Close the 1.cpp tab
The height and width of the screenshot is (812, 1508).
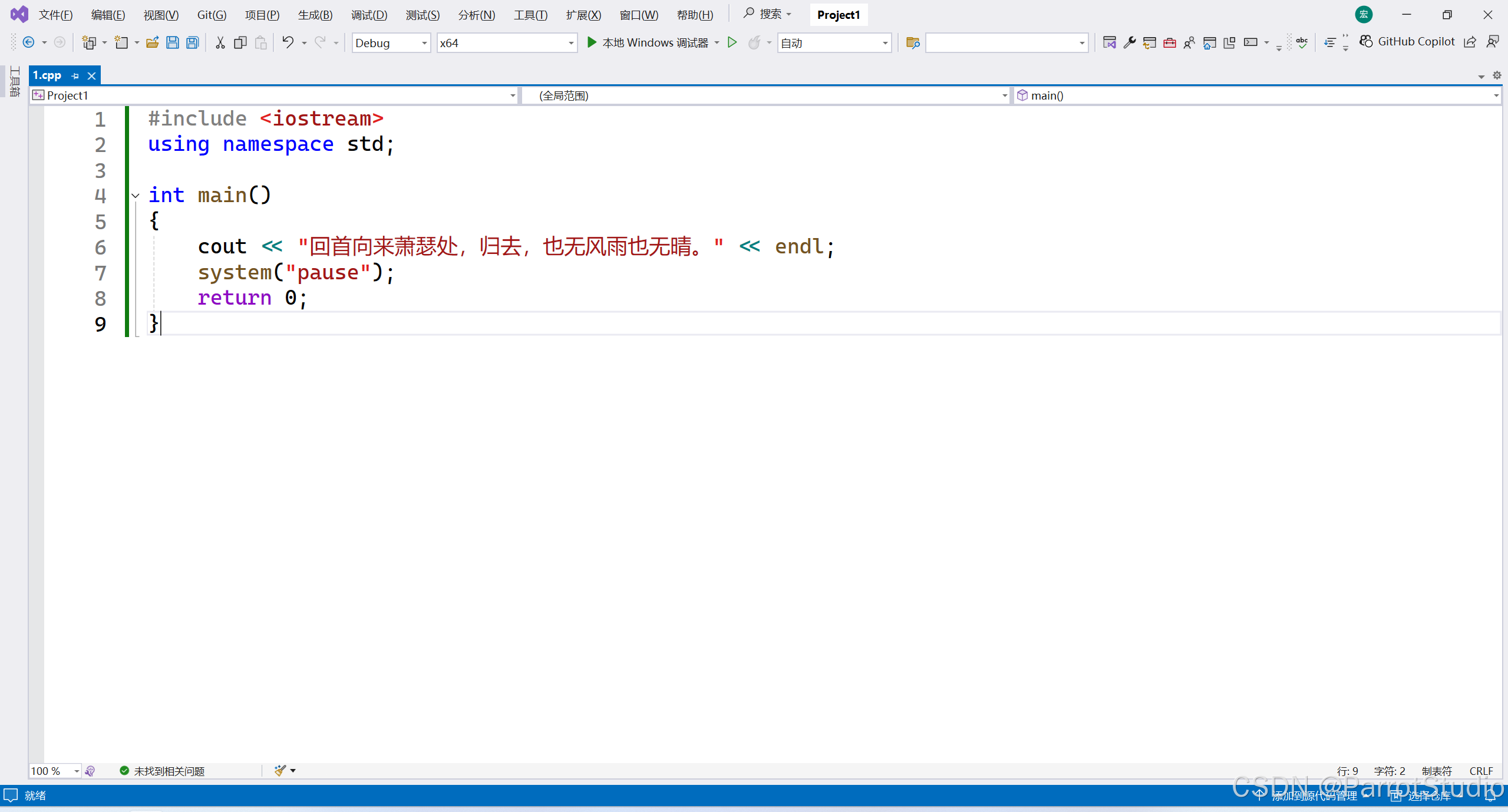point(91,76)
